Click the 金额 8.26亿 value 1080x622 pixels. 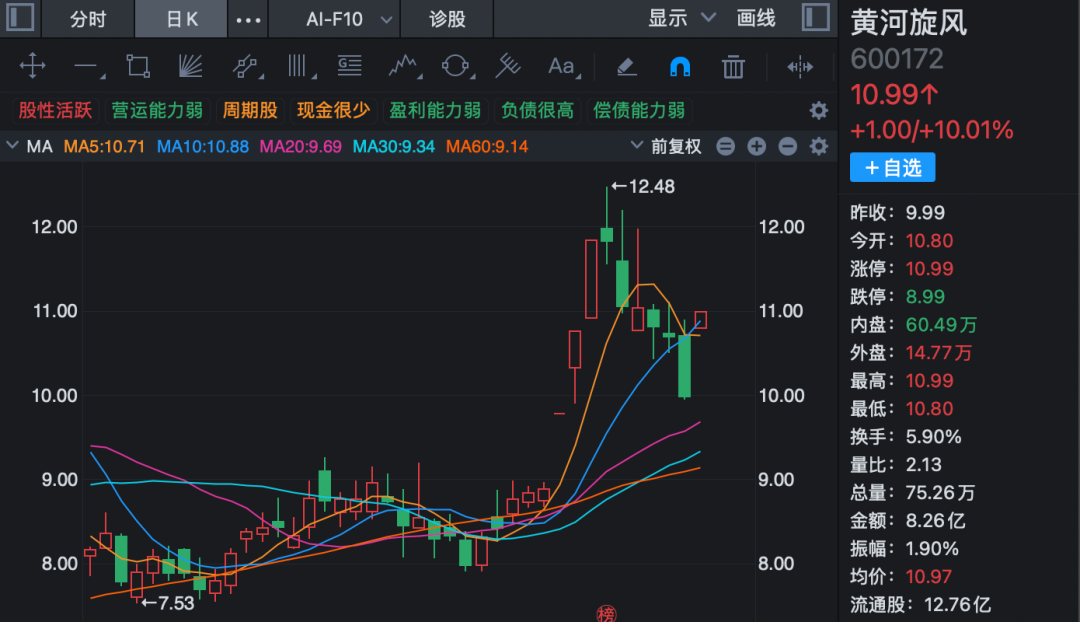pos(935,521)
